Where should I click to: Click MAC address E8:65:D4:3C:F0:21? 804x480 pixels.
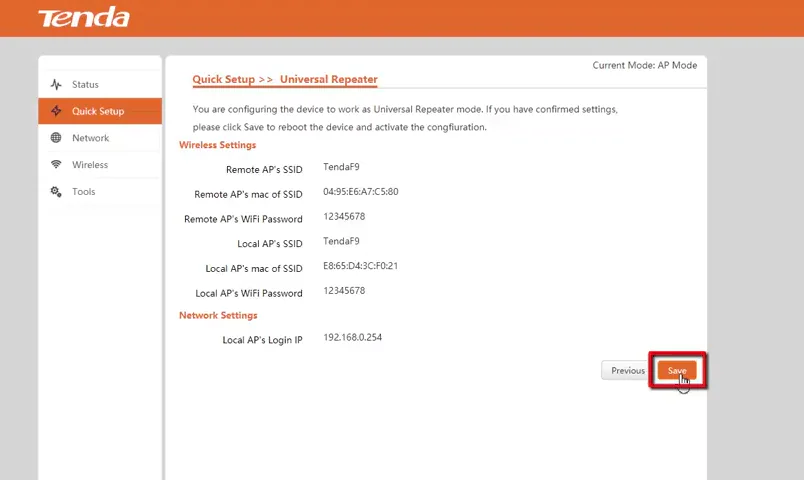coord(360,266)
